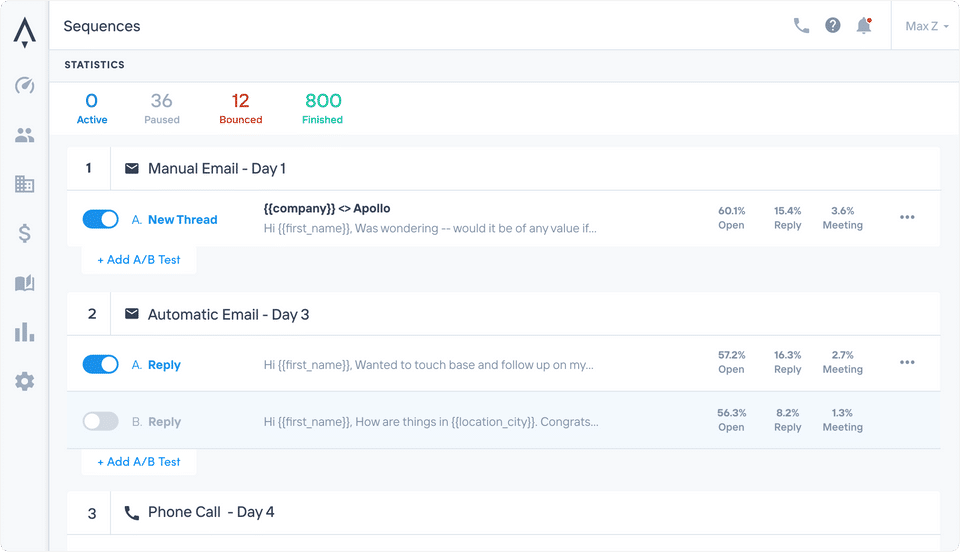
Task: Open the People contacts icon
Action: click(x=25, y=135)
